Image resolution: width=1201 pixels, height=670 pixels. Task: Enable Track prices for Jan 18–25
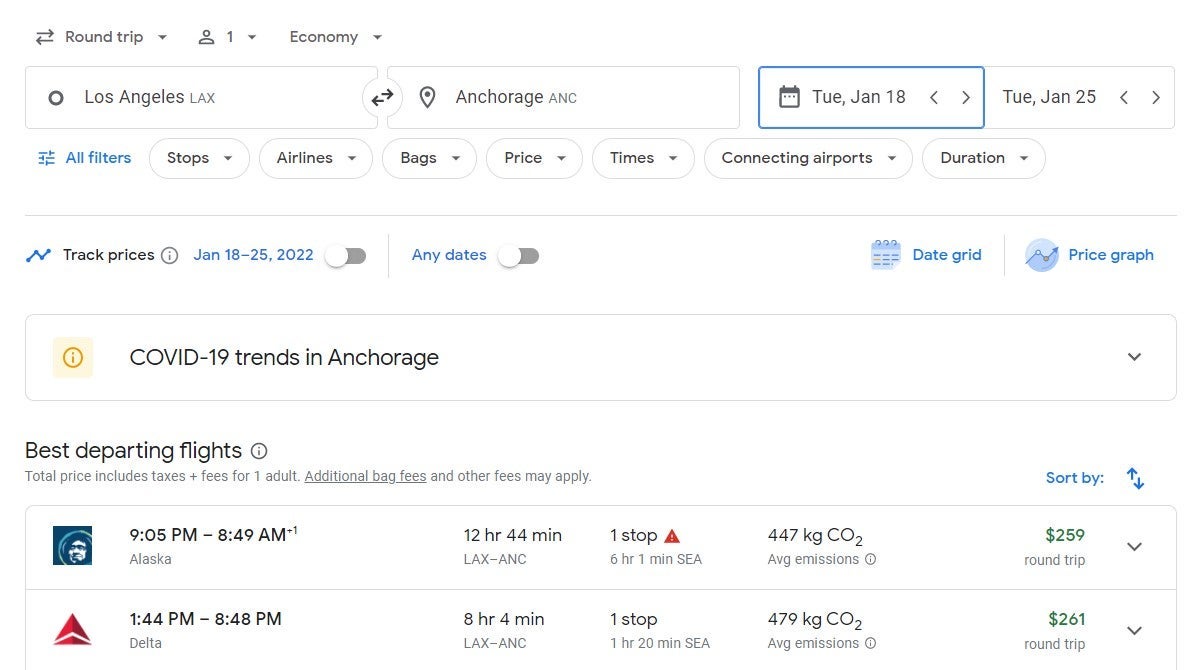point(346,256)
